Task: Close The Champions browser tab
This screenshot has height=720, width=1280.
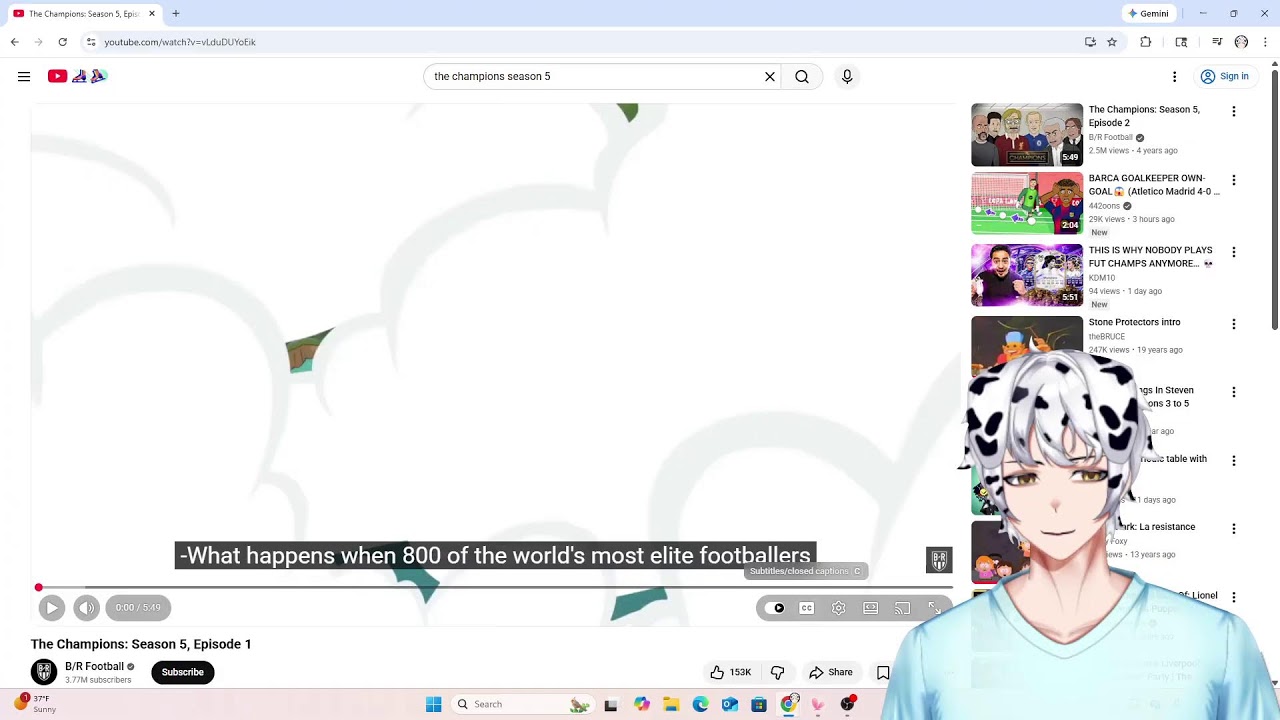Action: click(x=152, y=14)
